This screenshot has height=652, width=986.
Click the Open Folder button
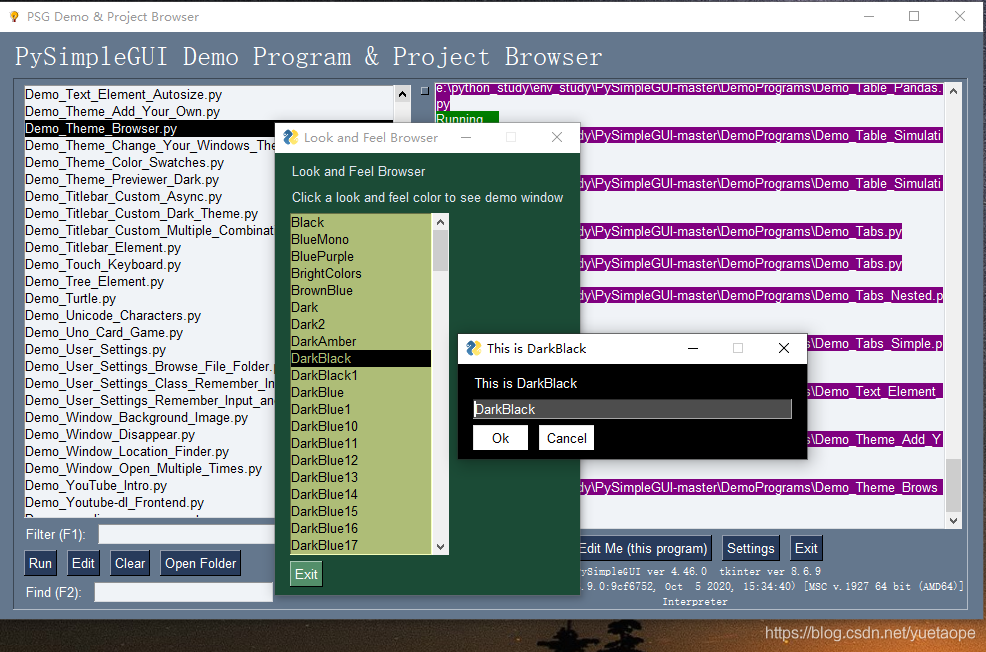201,563
